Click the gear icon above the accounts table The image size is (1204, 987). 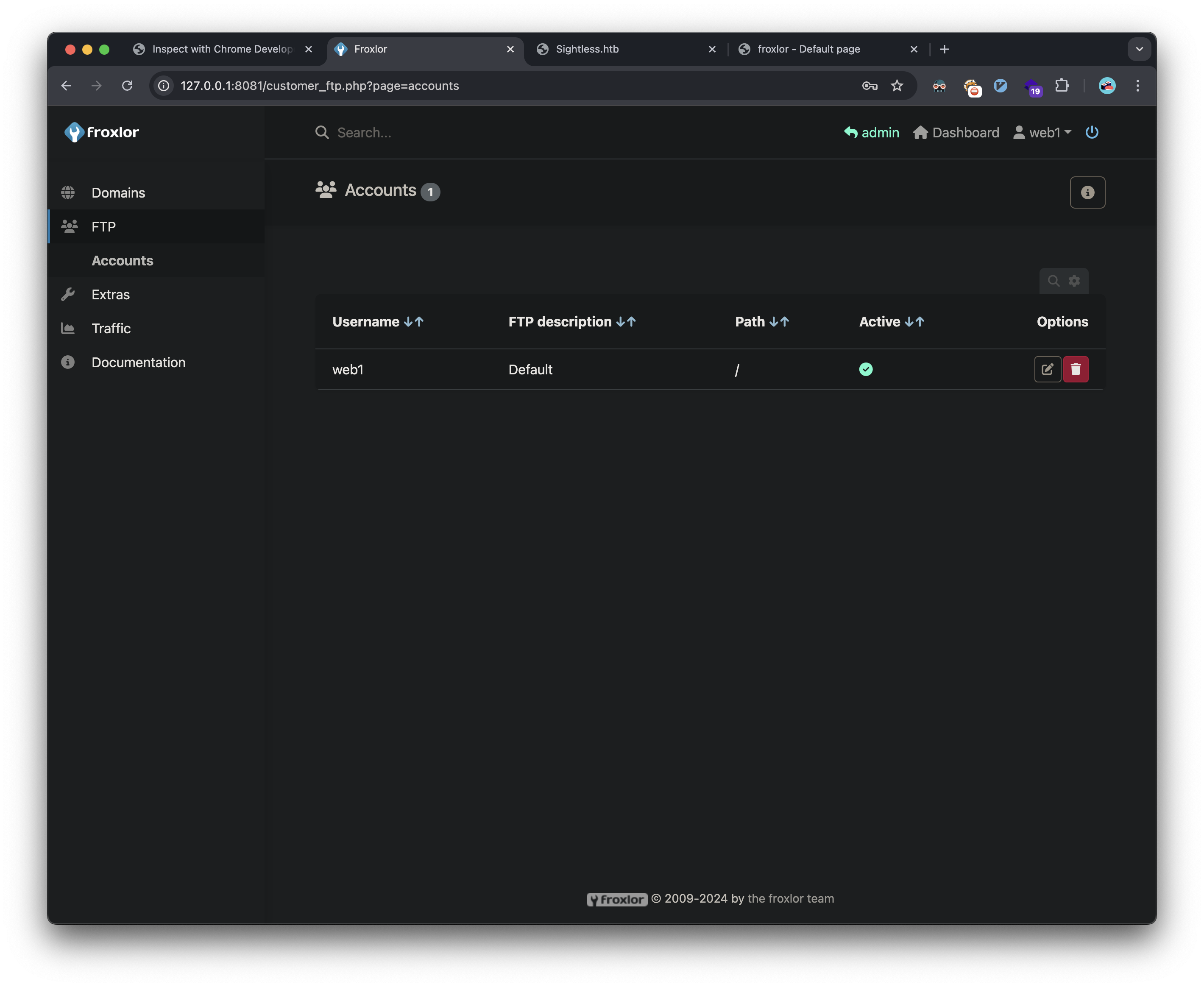coord(1074,281)
